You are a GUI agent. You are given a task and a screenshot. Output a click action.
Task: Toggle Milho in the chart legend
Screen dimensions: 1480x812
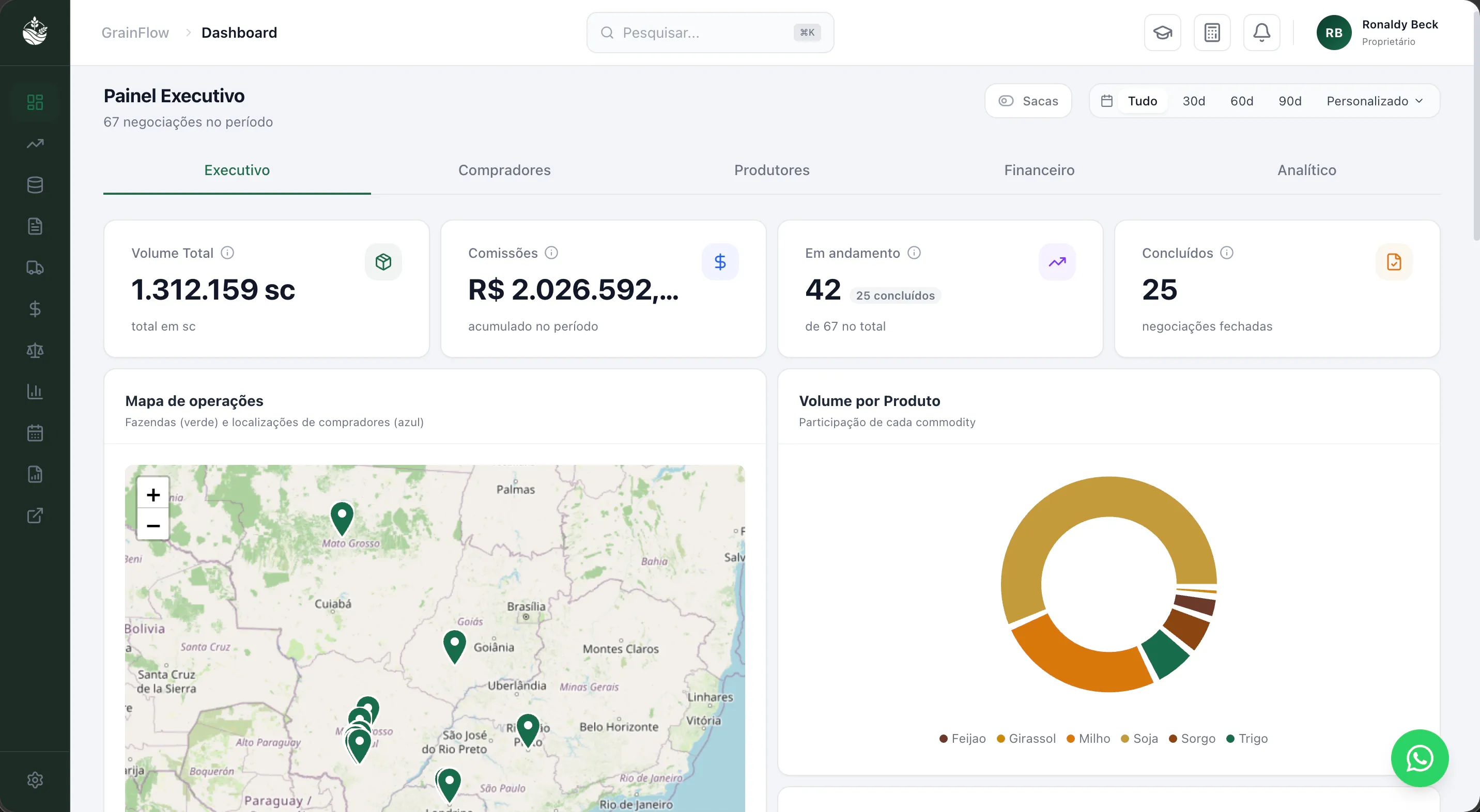tap(1088, 739)
